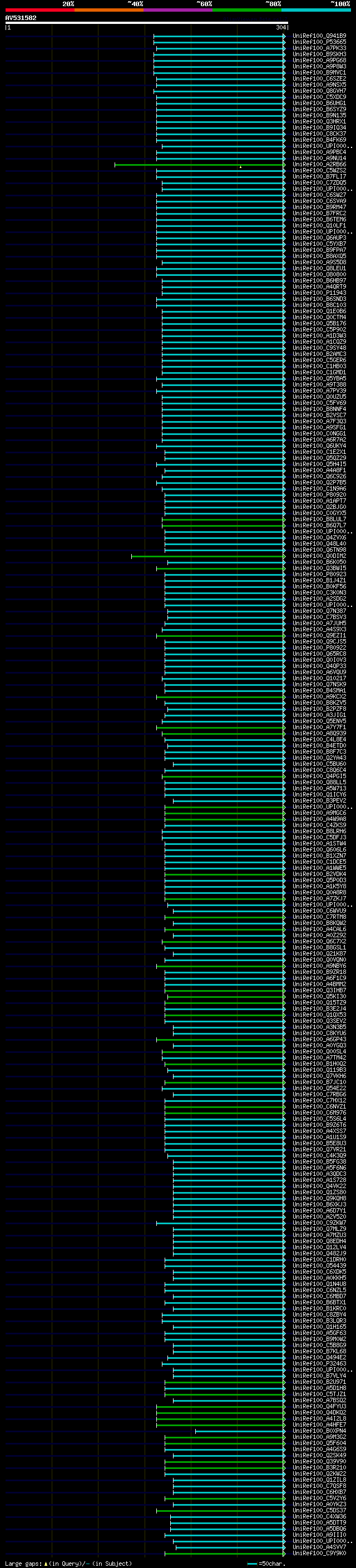This screenshot has height=1568, width=356.
Task: Click the cyan ~100% identity legend segment
Action: point(316,10)
